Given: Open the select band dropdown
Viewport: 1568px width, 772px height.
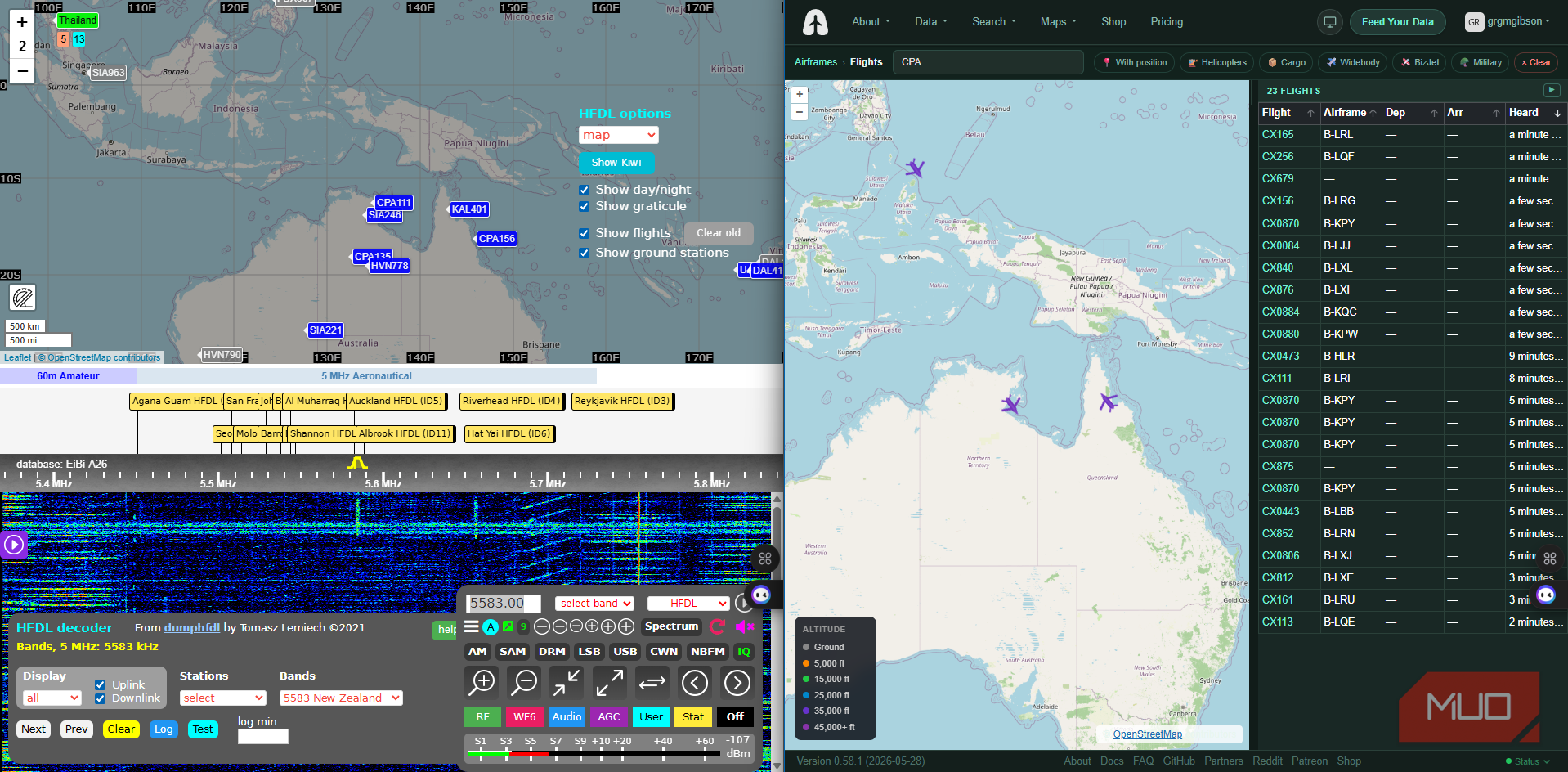Looking at the screenshot, I should pos(594,604).
